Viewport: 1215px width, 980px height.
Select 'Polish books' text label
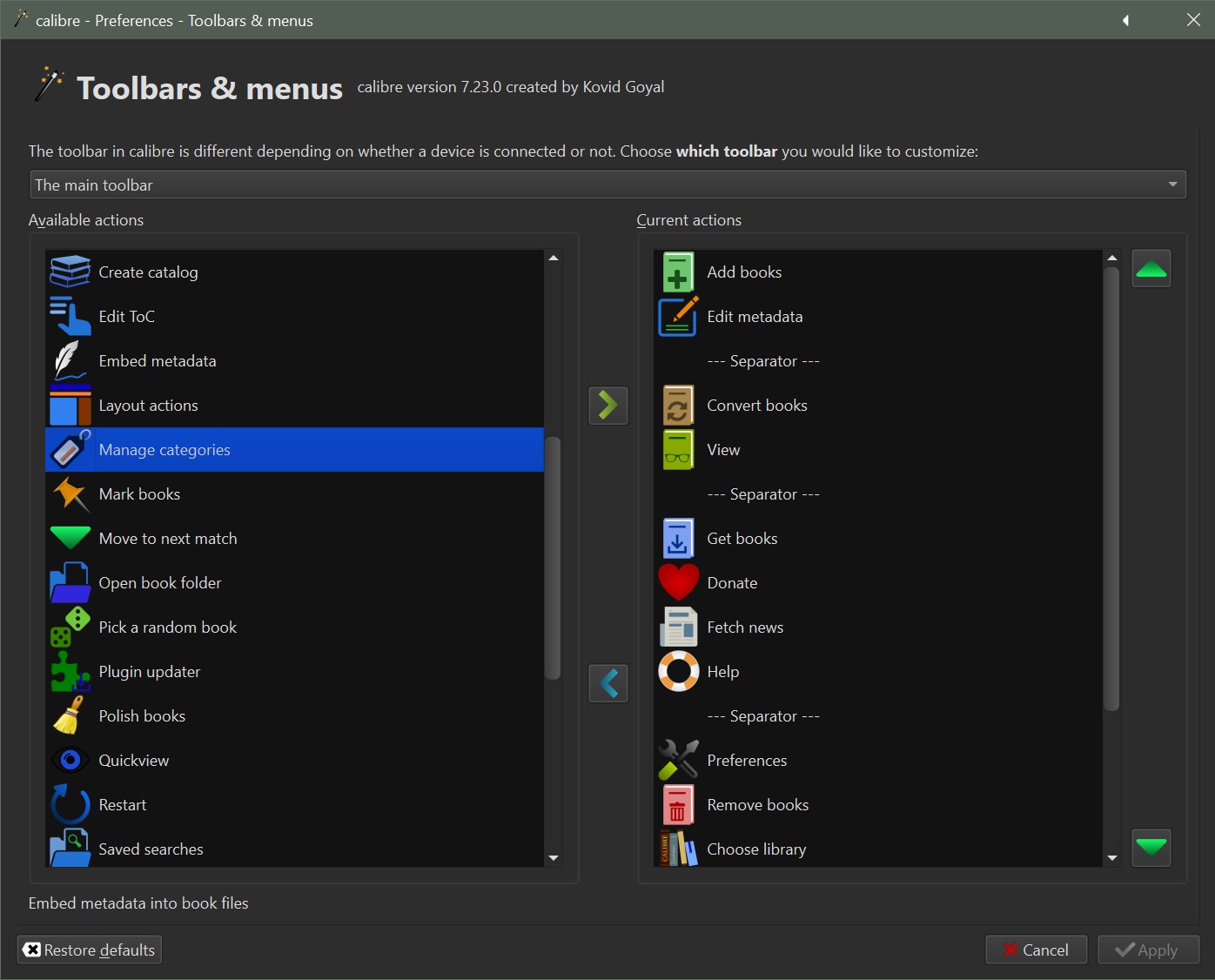(142, 716)
